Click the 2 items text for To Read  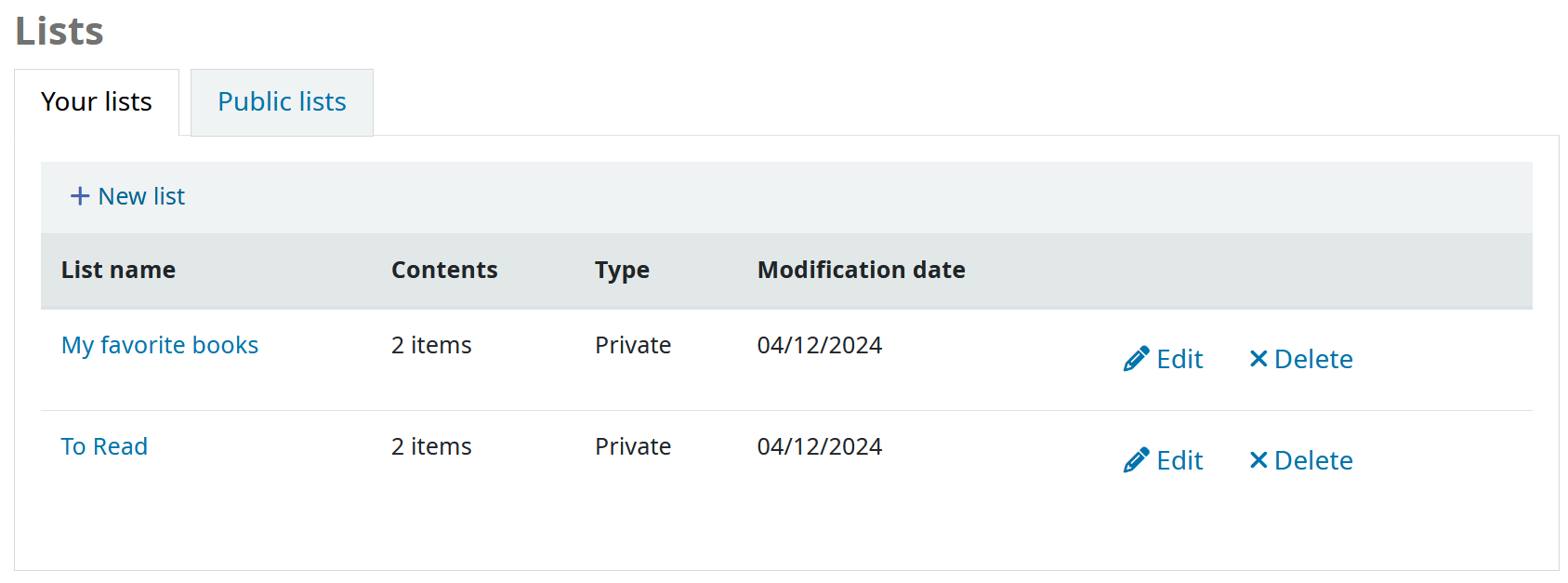430,446
